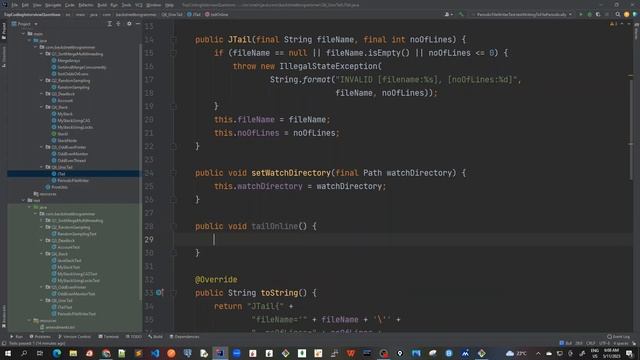Open AccountTest in test tree
640x360 pixels.
click(66, 247)
